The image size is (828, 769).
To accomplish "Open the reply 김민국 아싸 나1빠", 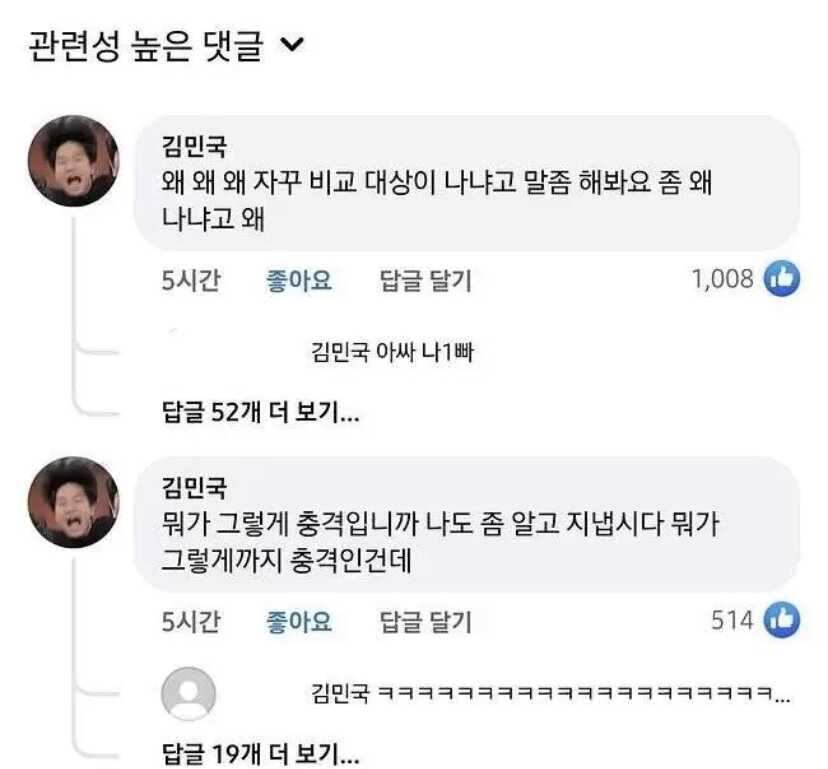I will click(392, 352).
